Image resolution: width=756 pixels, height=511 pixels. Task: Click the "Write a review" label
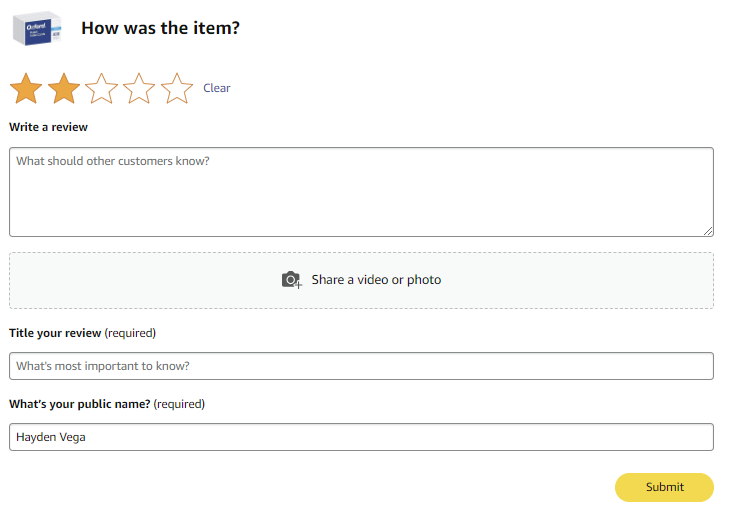[x=48, y=127]
